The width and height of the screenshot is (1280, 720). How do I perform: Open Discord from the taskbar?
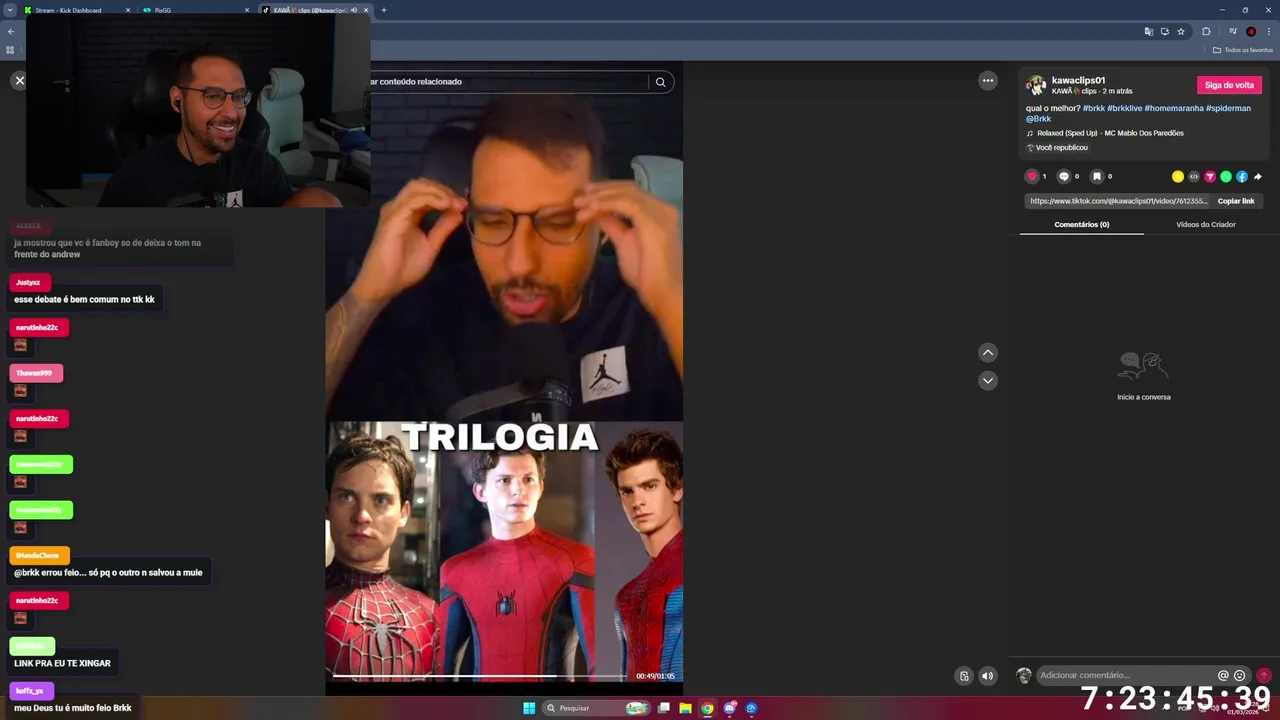(729, 708)
